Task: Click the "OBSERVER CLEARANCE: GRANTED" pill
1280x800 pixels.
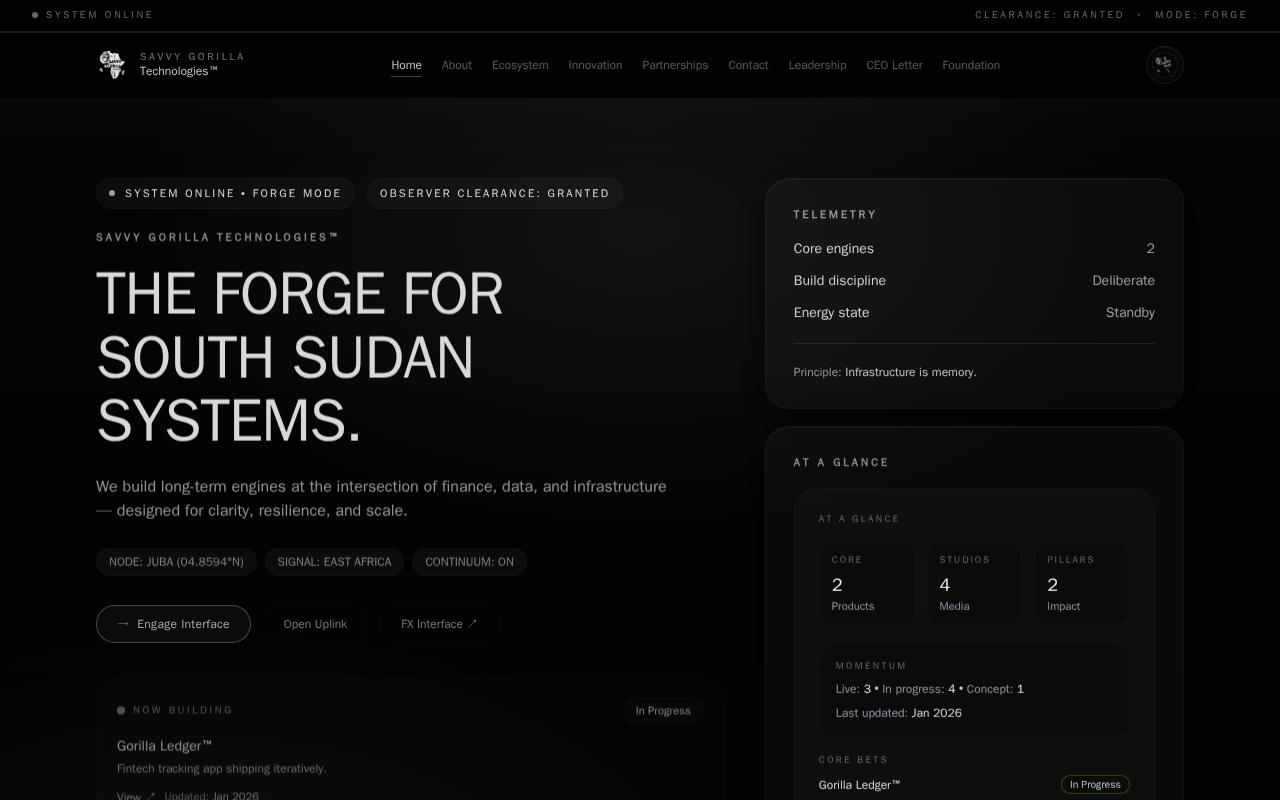Action: pos(495,193)
